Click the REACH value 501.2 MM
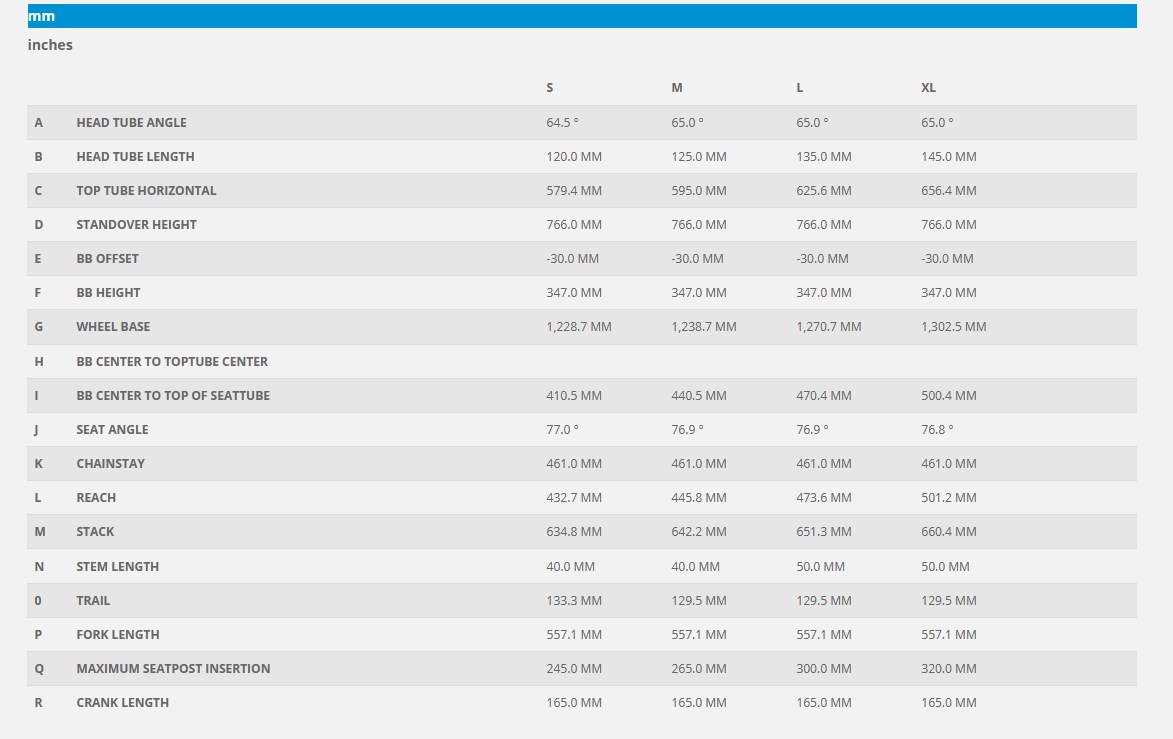1173x739 pixels. tap(948, 498)
